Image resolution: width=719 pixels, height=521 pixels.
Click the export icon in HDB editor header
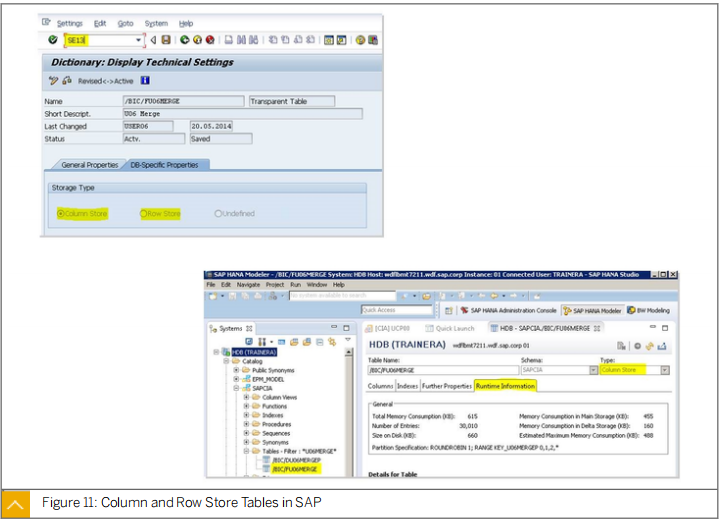[x=662, y=346]
